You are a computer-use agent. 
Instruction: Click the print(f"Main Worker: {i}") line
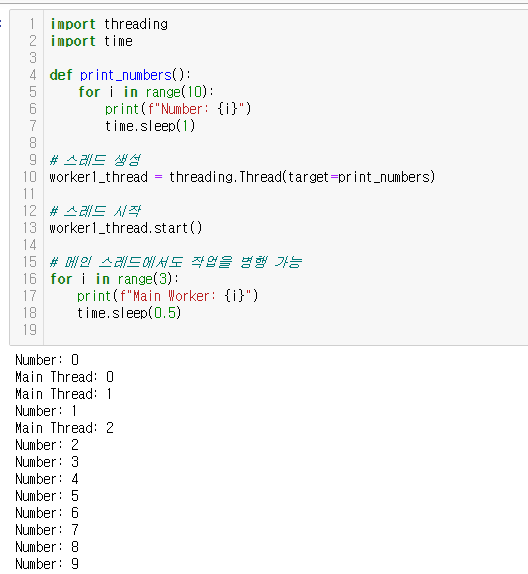pyautogui.click(x=168, y=296)
